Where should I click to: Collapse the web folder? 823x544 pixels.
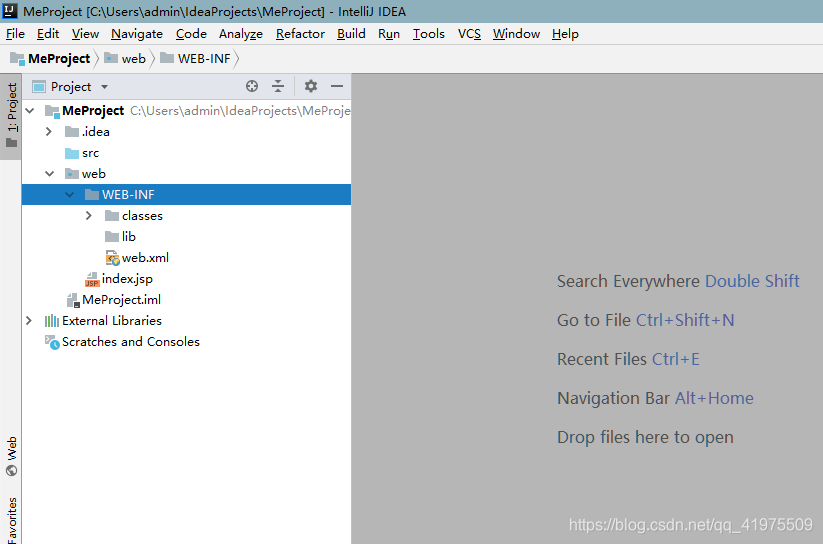coord(50,174)
